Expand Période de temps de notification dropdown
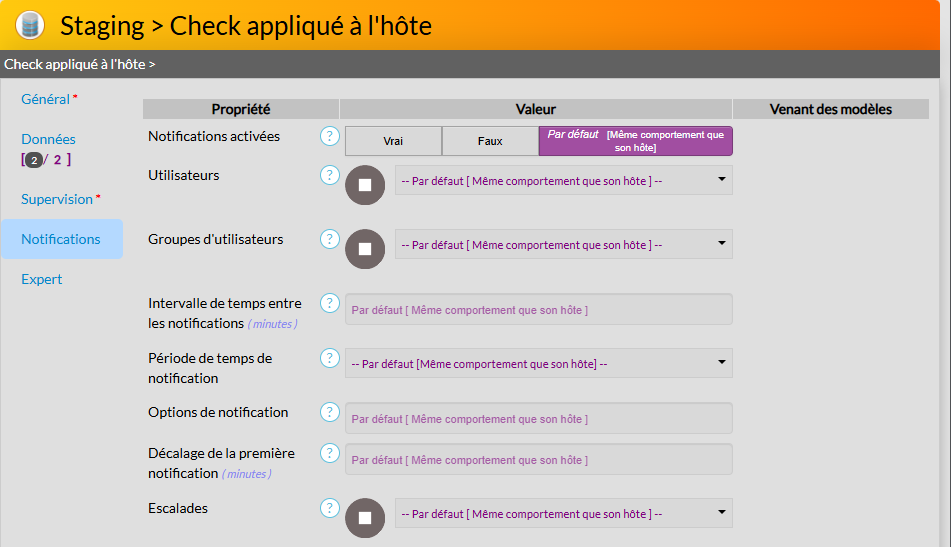This screenshot has width=951, height=547. 538,363
